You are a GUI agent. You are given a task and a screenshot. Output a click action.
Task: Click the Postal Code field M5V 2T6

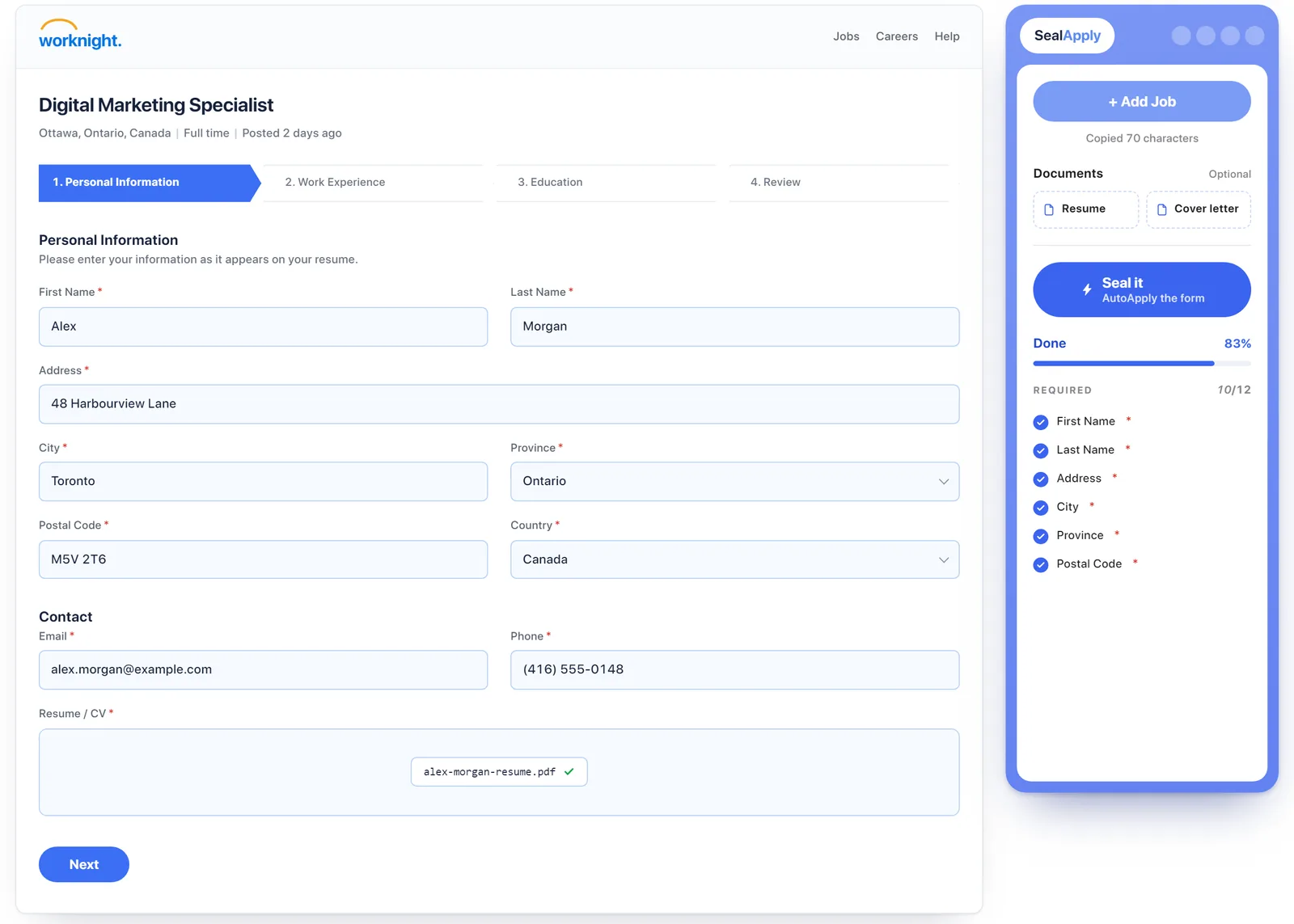coord(263,559)
